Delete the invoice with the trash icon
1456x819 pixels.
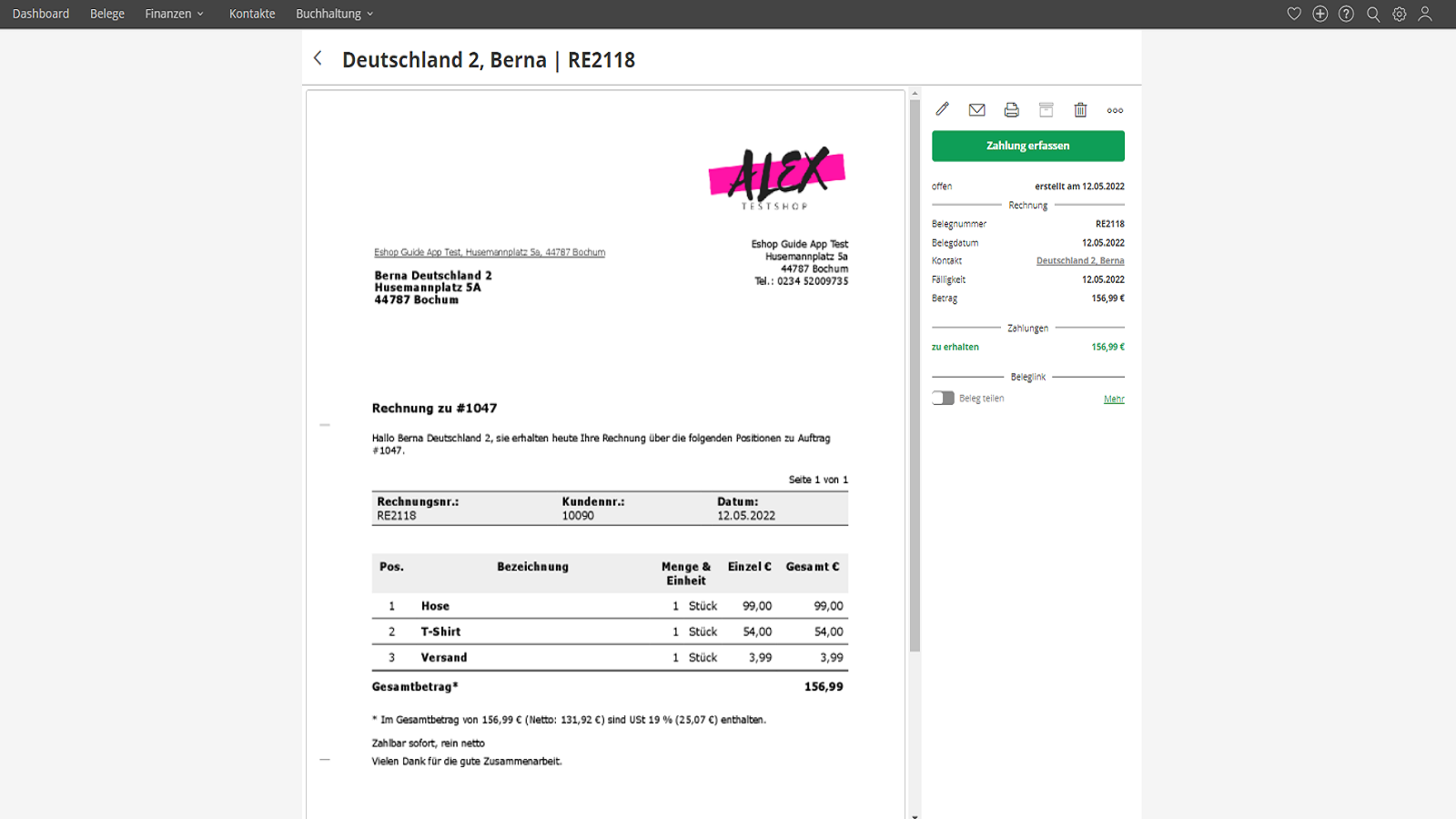[1080, 110]
